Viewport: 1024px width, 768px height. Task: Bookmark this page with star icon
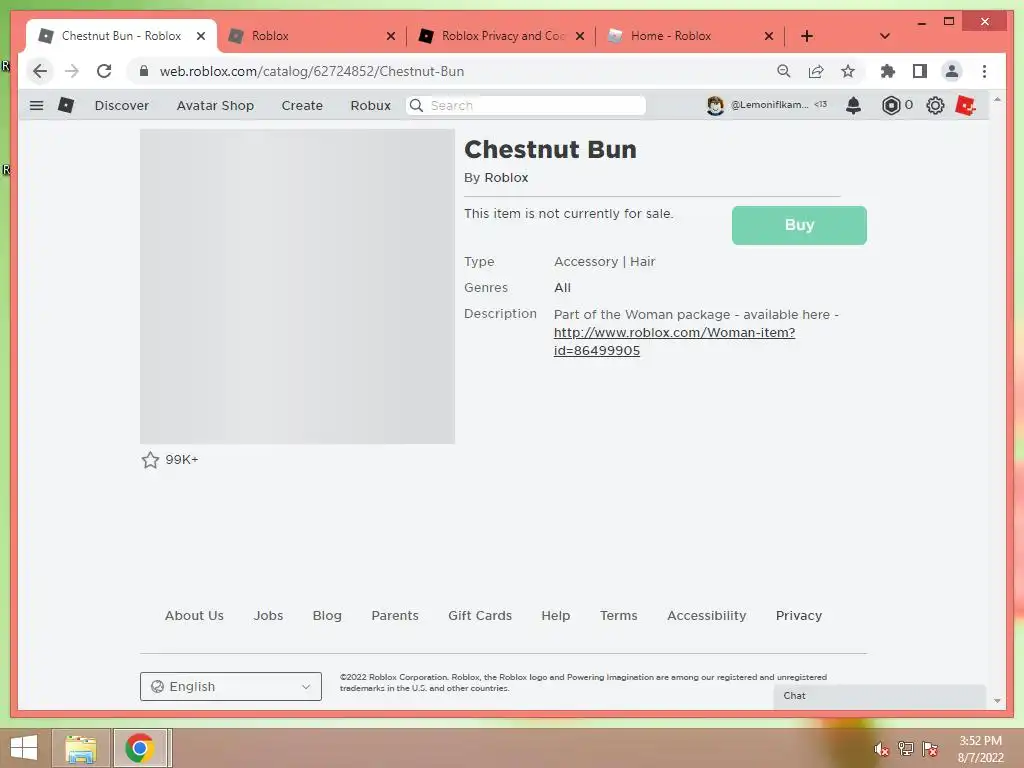pos(848,71)
